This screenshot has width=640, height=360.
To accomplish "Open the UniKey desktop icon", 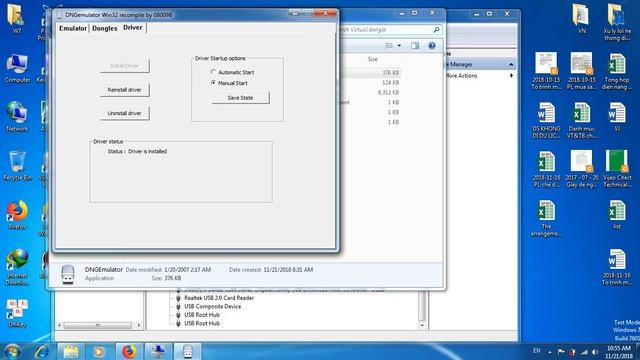I will (17, 313).
